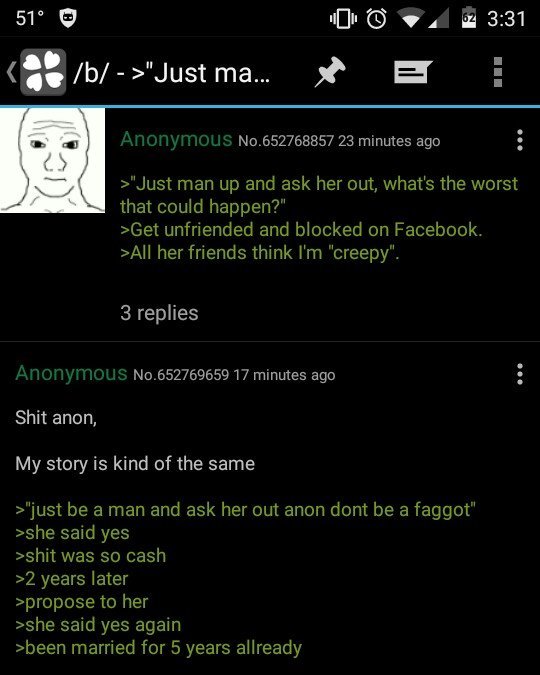Screen dimensions: 540x675
Task: Open options menu for post No.652768857
Action: tap(520, 140)
